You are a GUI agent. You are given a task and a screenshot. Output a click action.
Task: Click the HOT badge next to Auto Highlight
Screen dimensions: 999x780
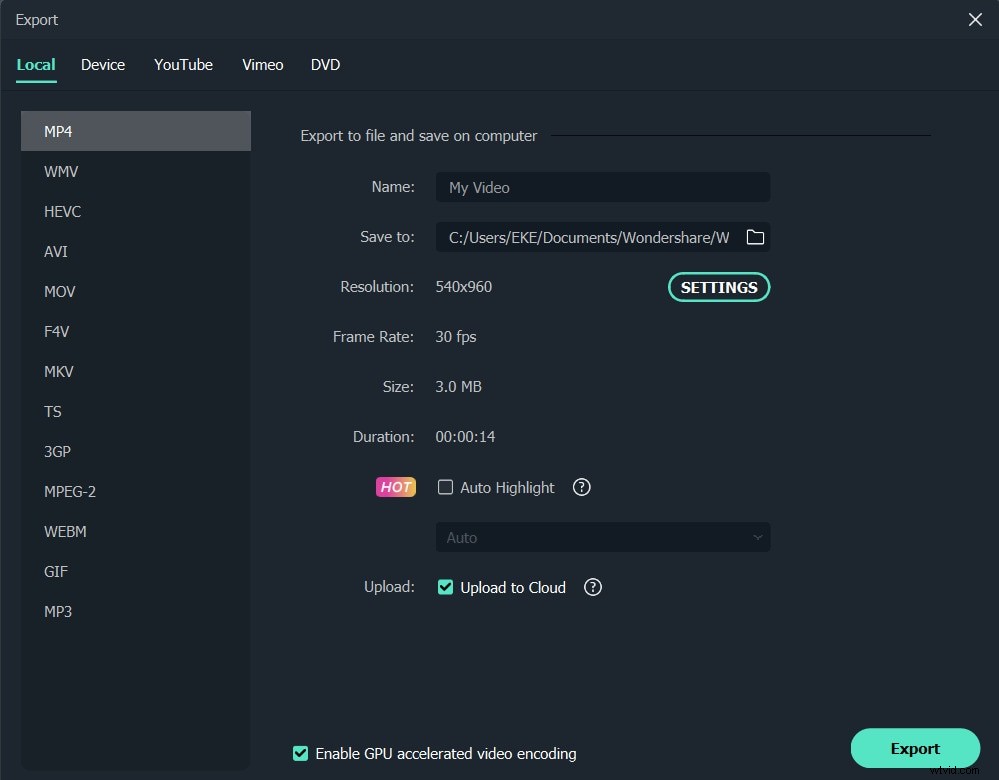pyautogui.click(x=395, y=487)
